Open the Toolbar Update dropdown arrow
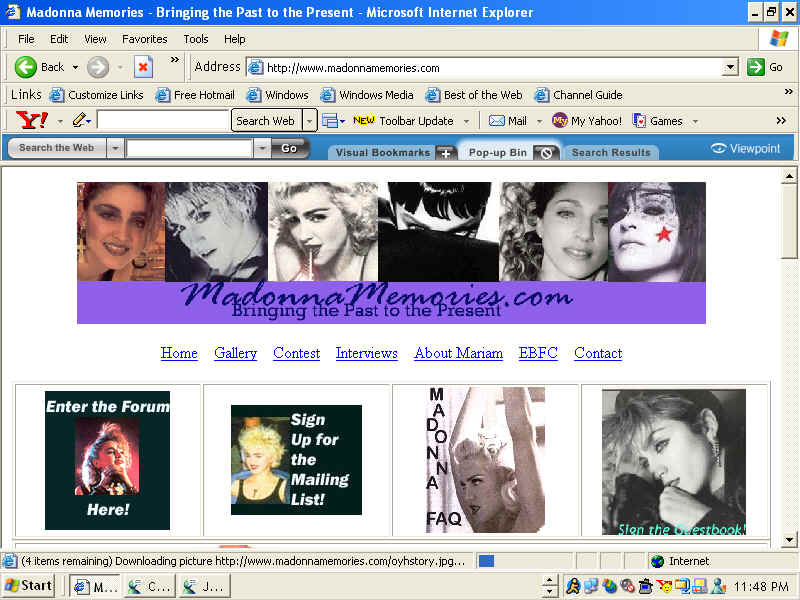Image resolution: width=800 pixels, height=600 pixels. pos(466,121)
